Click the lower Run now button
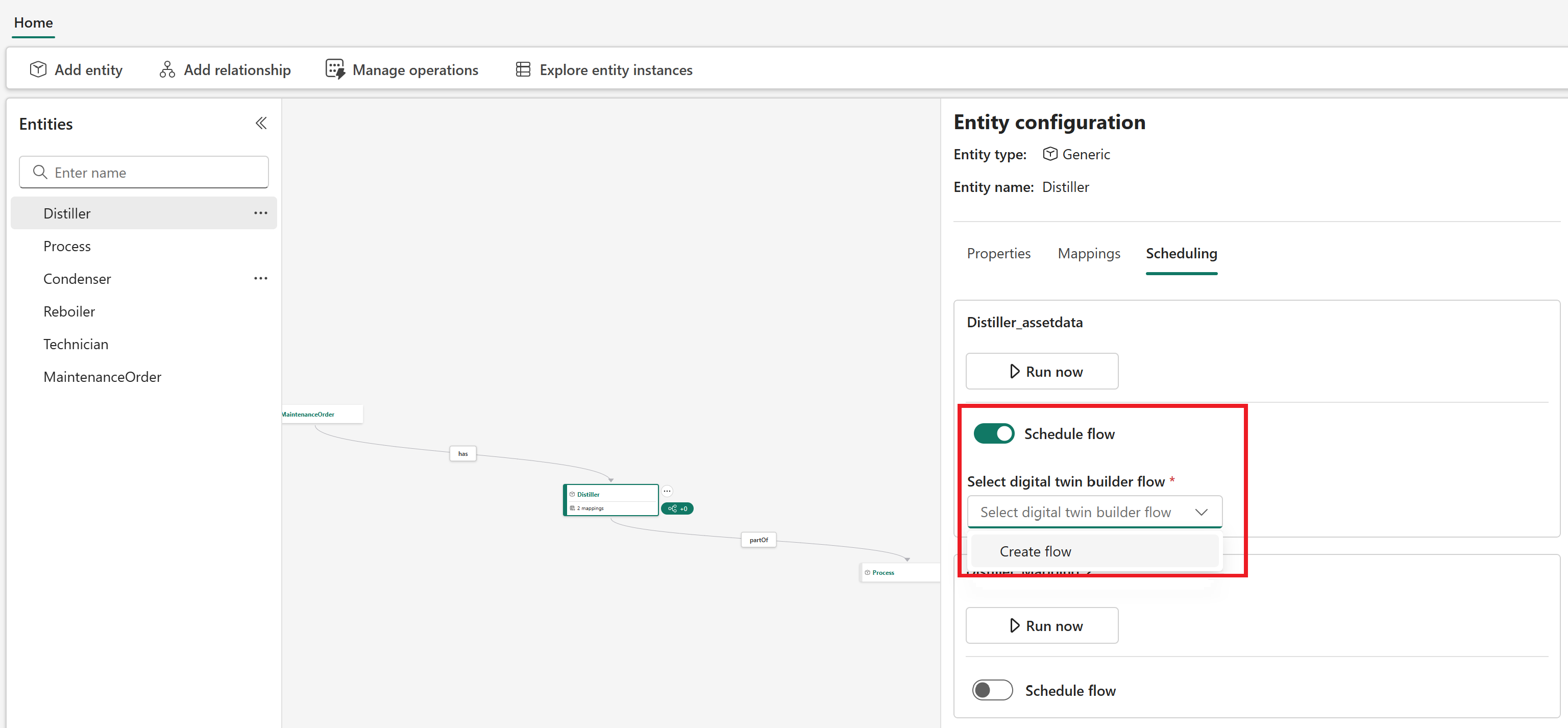Viewport: 1568px width, 728px height. pos(1041,625)
